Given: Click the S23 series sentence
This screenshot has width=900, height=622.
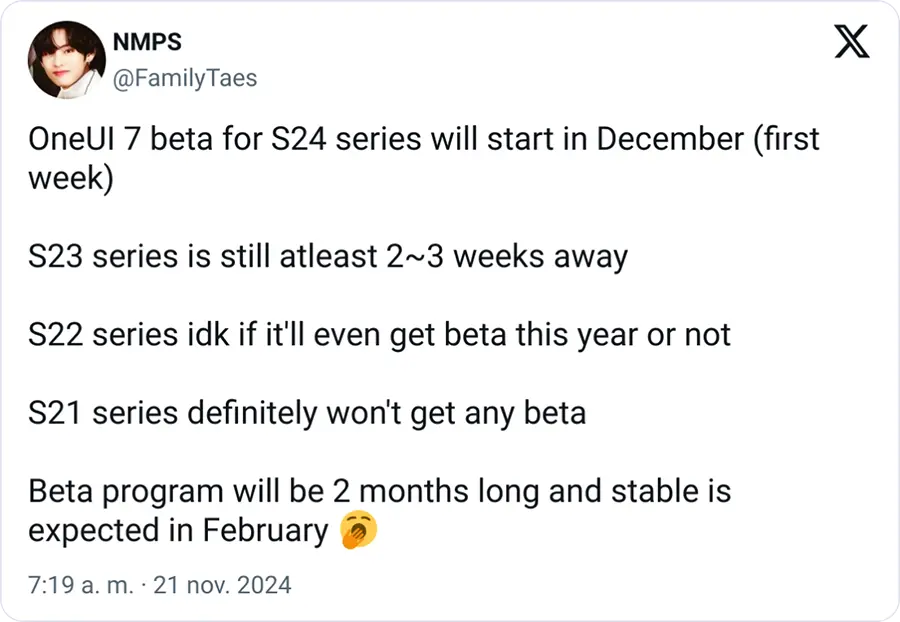Looking at the screenshot, I should coord(328,256).
